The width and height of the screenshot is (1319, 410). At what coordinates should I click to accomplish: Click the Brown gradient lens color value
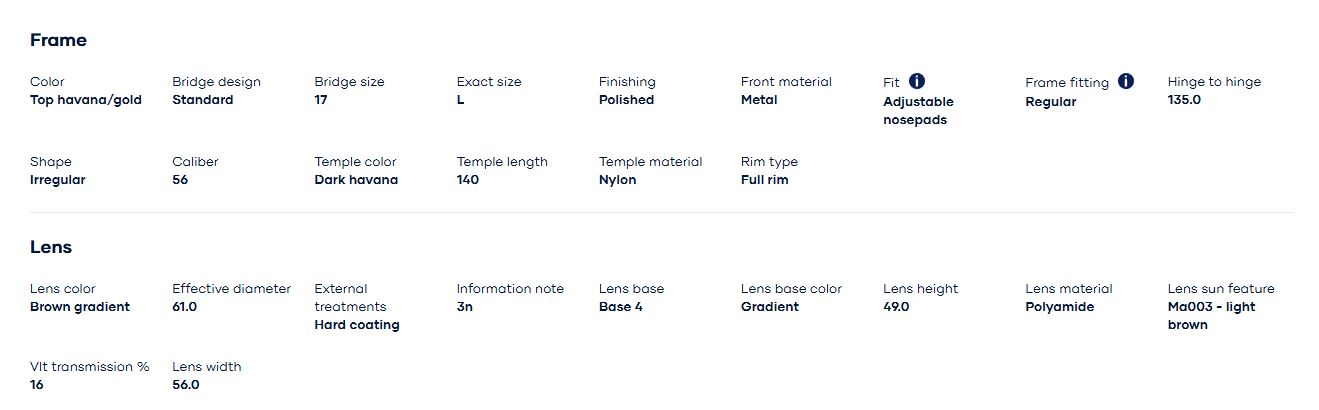tap(80, 307)
